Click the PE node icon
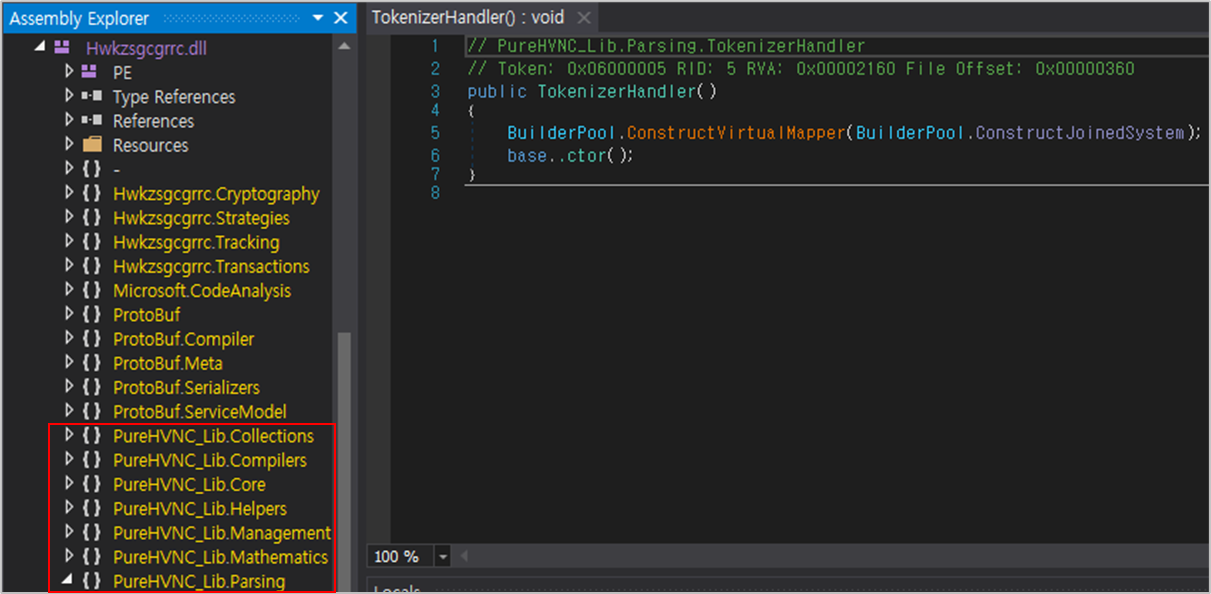Image resolution: width=1211 pixels, height=594 pixels. (x=91, y=72)
